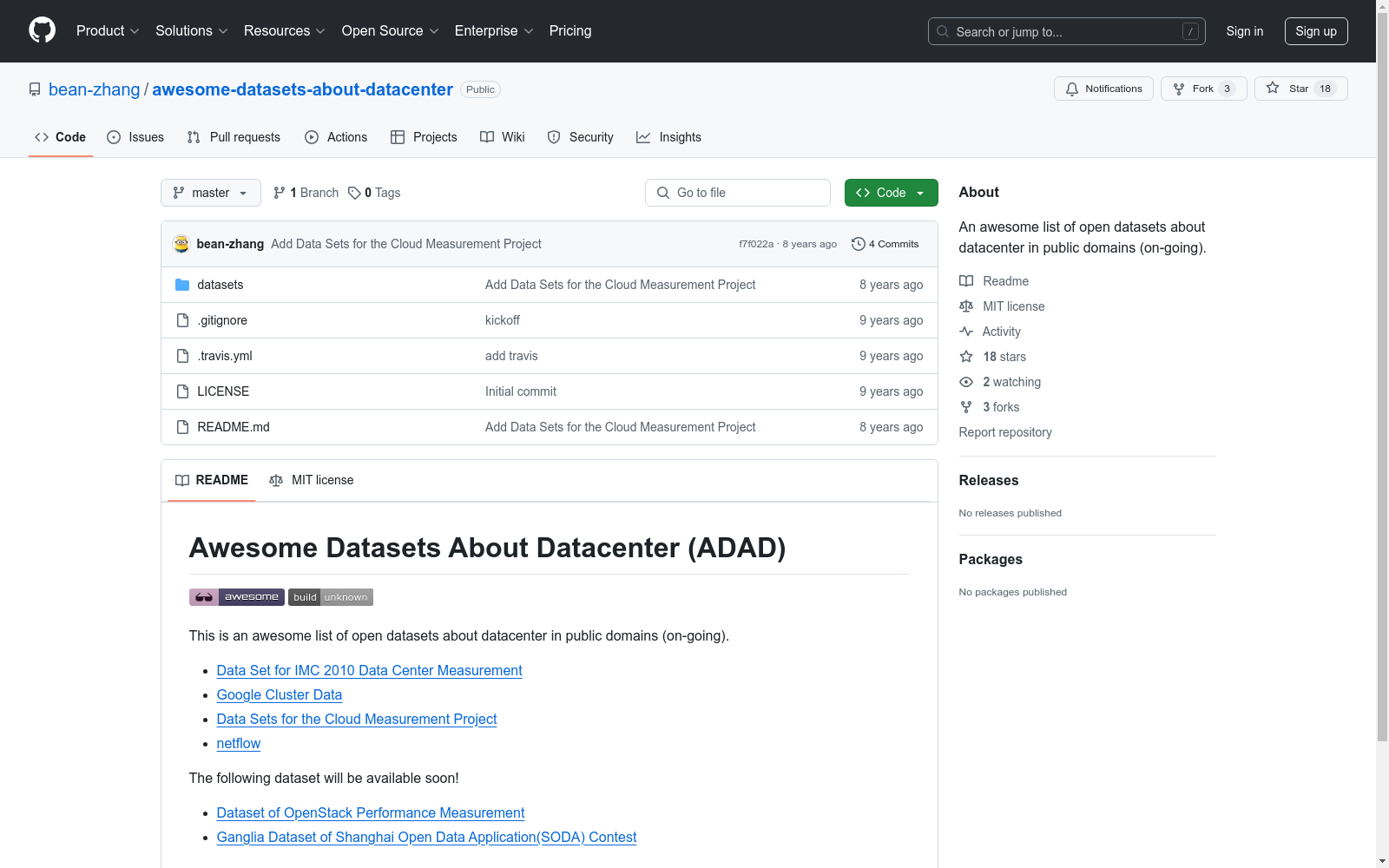This screenshot has height=868, width=1389.
Task: Click the 'Initial commit' message
Action: [521, 391]
